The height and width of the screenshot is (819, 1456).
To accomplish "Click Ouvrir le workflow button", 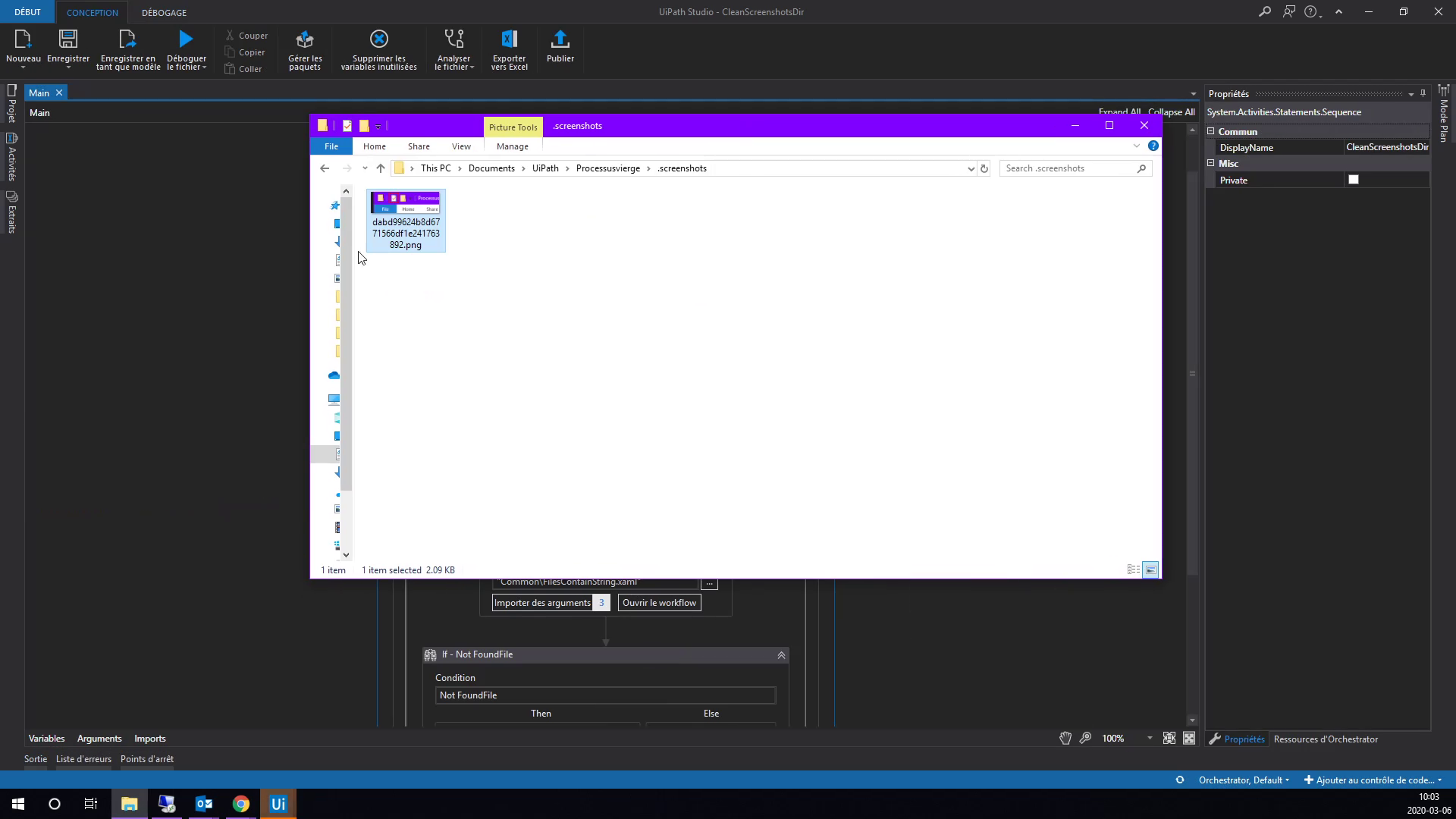I will [x=659, y=602].
